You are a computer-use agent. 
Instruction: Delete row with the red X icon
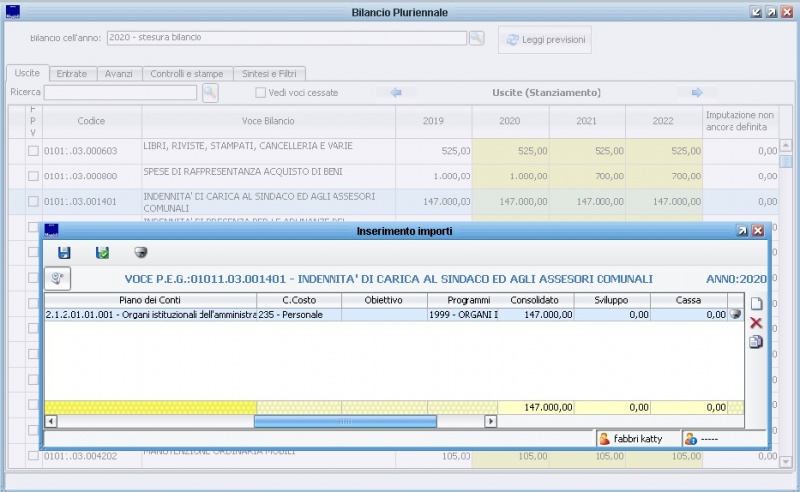tap(756, 323)
